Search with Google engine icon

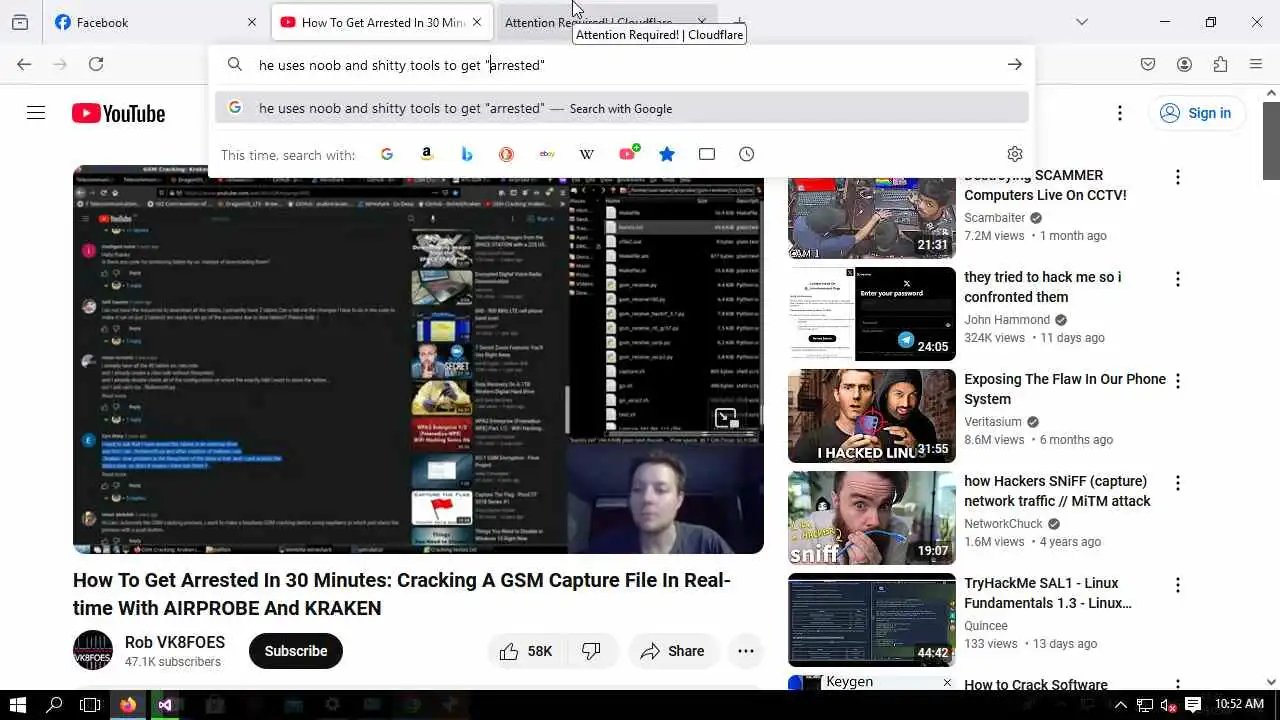coord(387,154)
